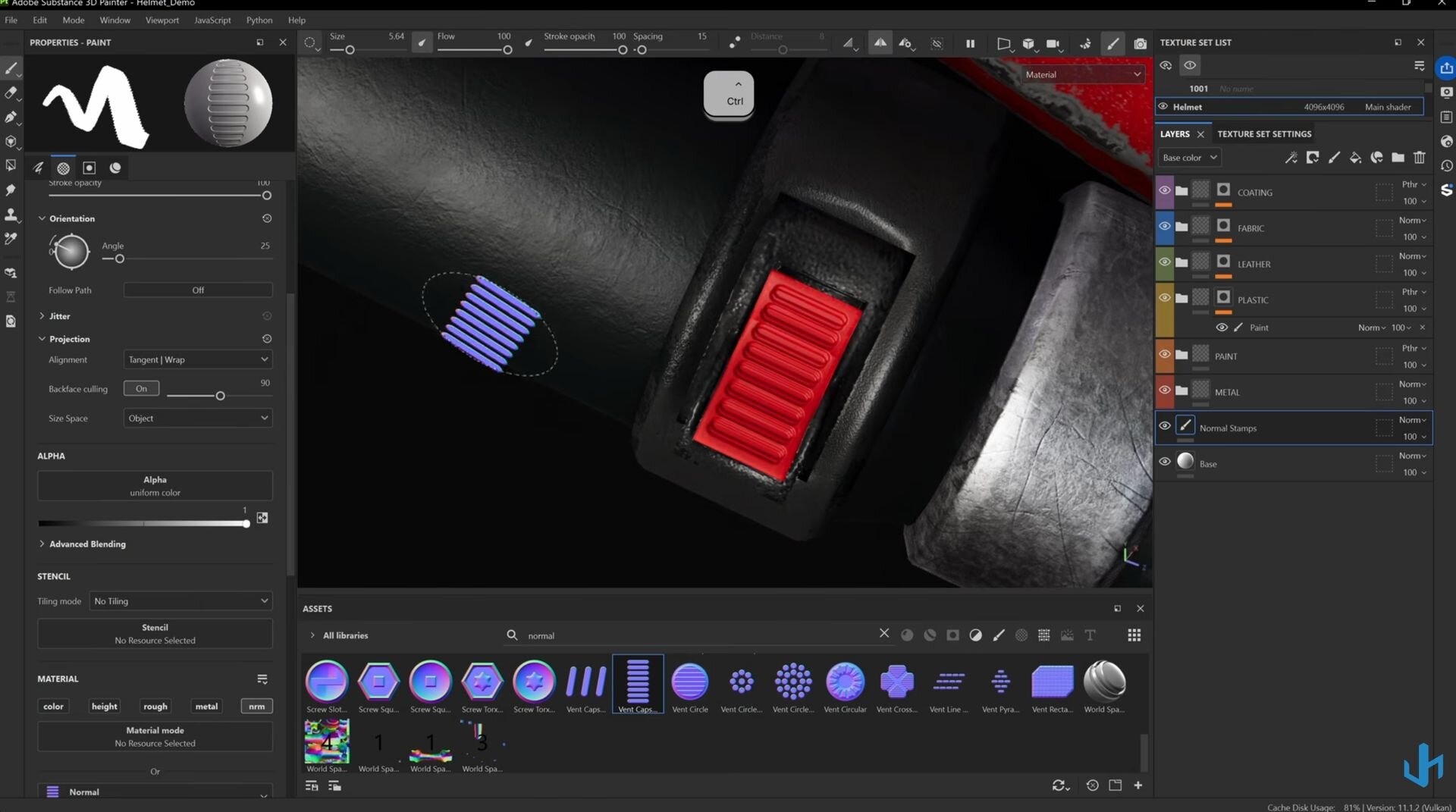Toggle visibility of the Base layer
Image resolution: width=1456 pixels, height=812 pixels.
click(1164, 462)
